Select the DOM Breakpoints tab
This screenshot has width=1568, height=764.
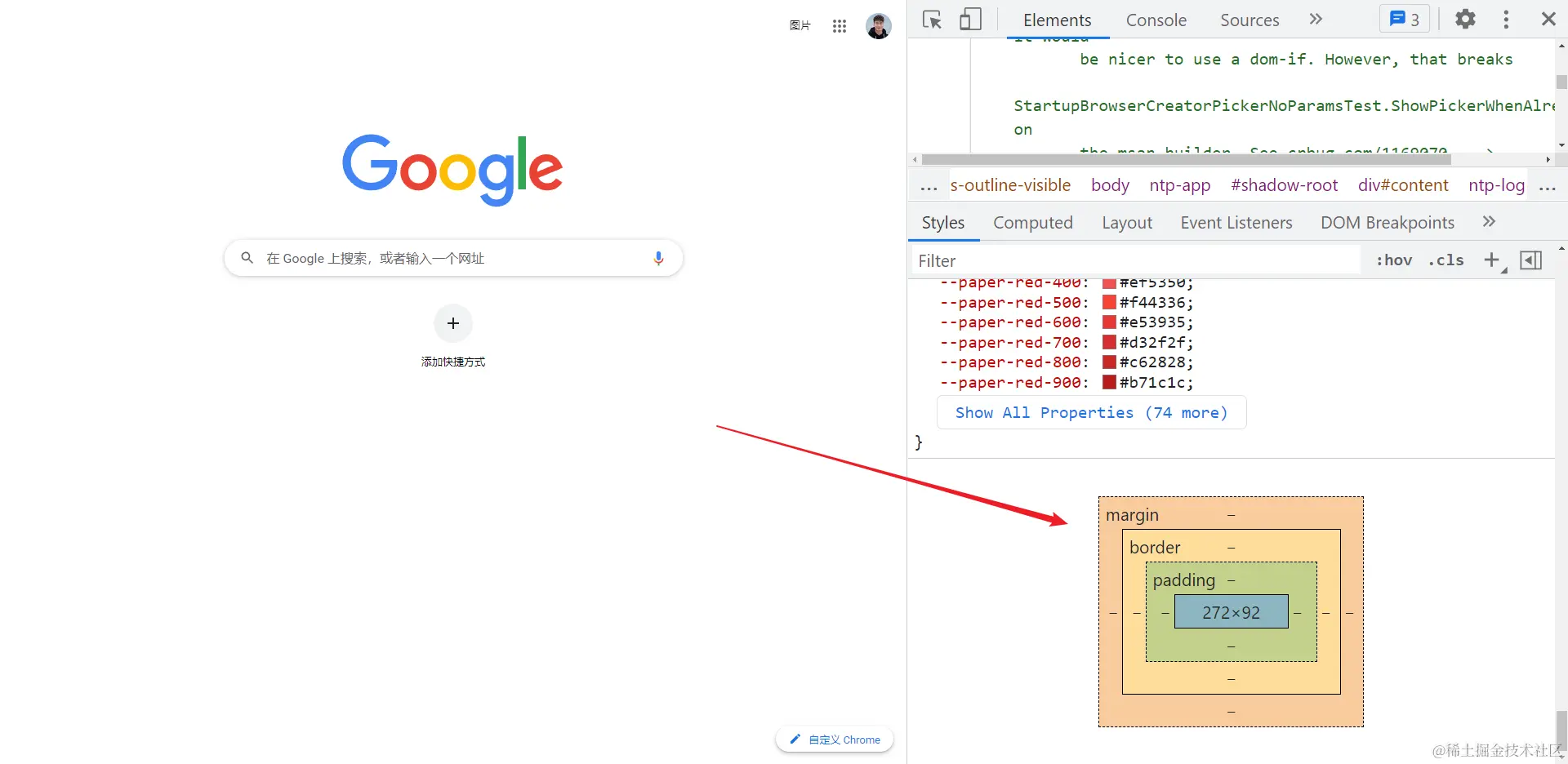(1388, 223)
